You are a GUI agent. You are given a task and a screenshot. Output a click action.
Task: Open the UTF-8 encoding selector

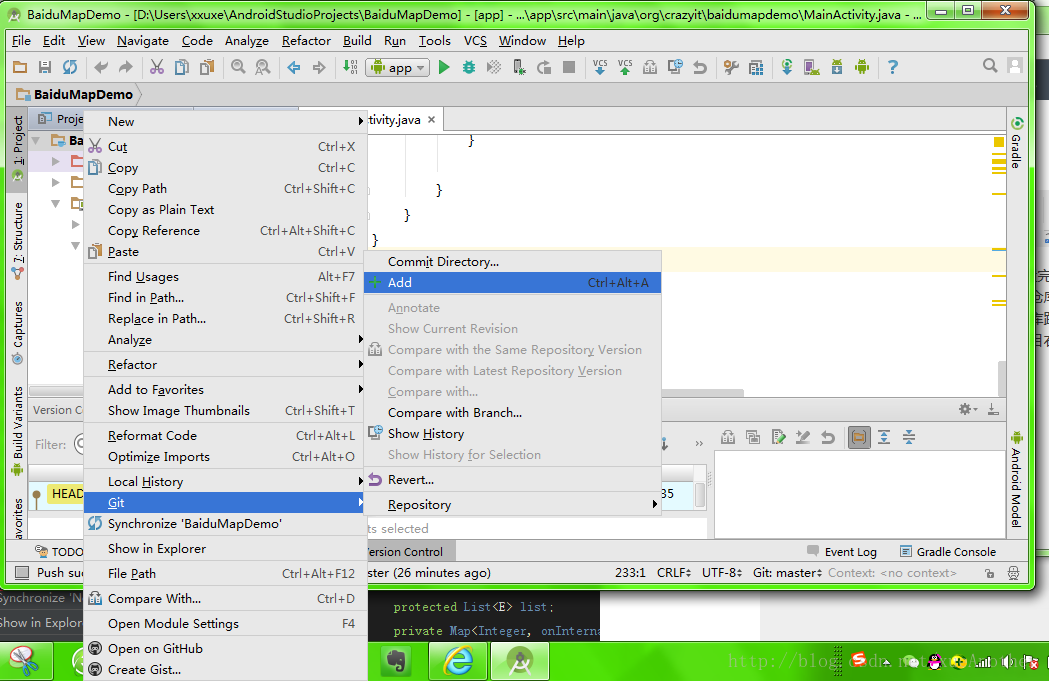722,573
